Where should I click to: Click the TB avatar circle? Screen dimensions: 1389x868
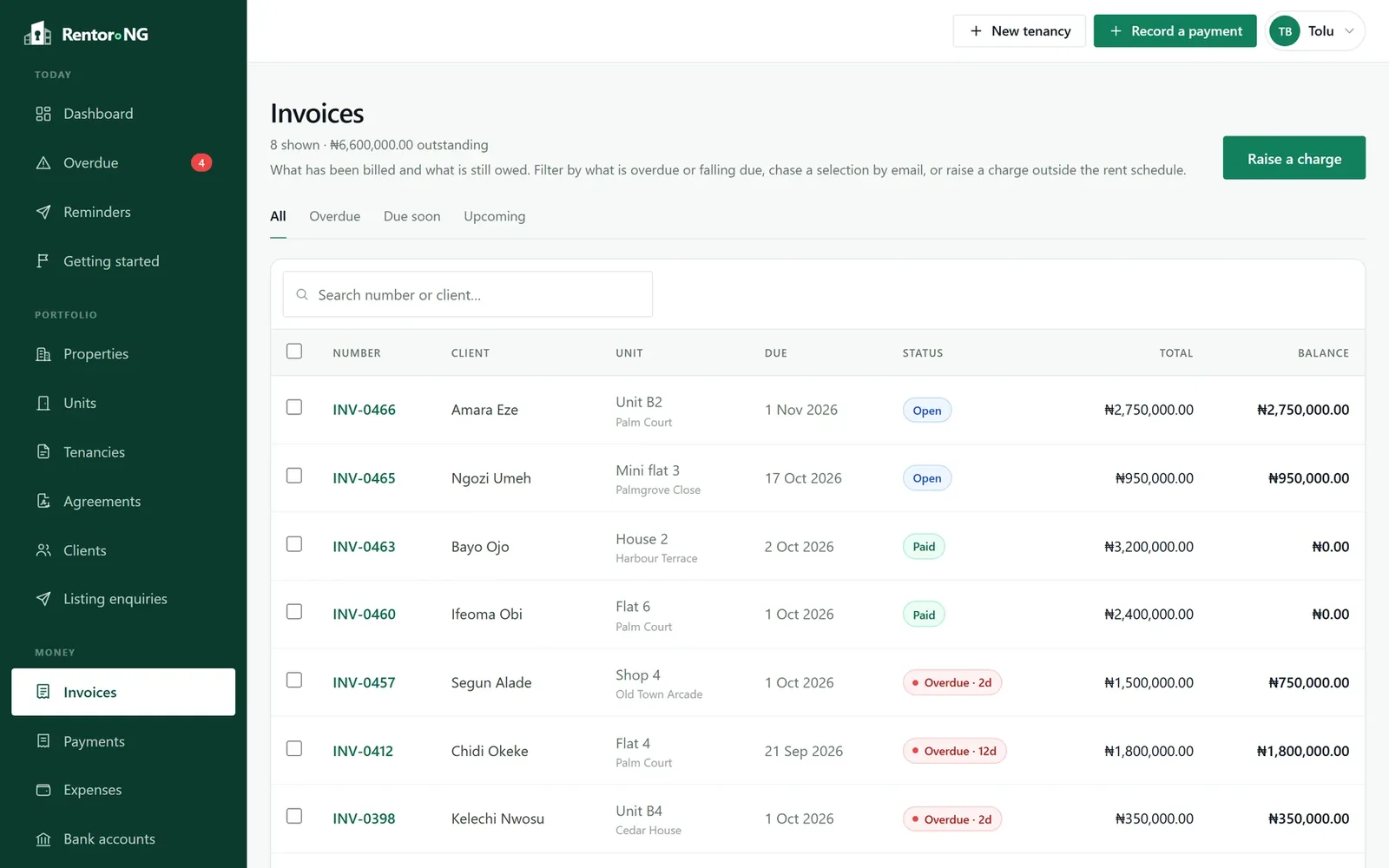[1285, 31]
